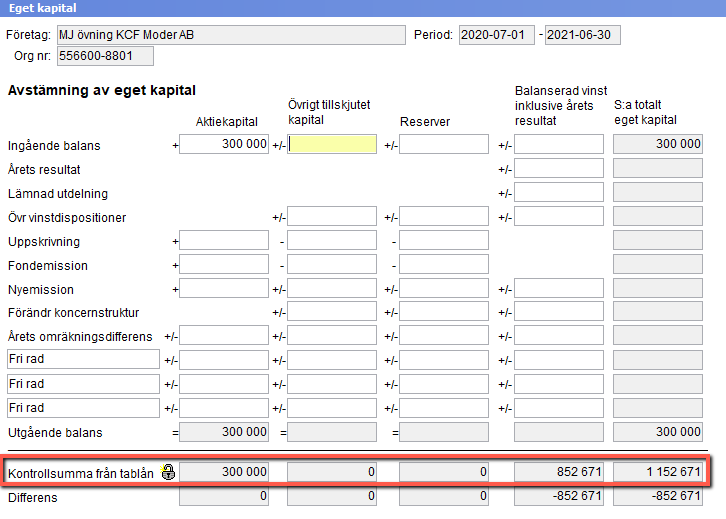Viewport: 726px width, 519px height.
Task: Click Förändr koncernstruktur Reserver field
Action: [444, 312]
